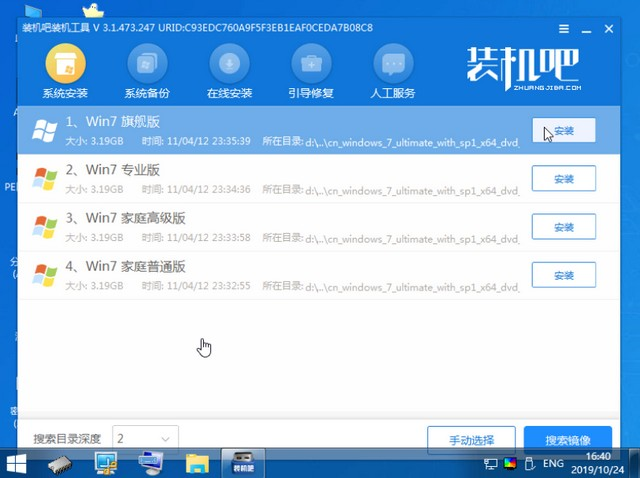Click the Windows Start button
The width and height of the screenshot is (640, 478).
(17, 463)
